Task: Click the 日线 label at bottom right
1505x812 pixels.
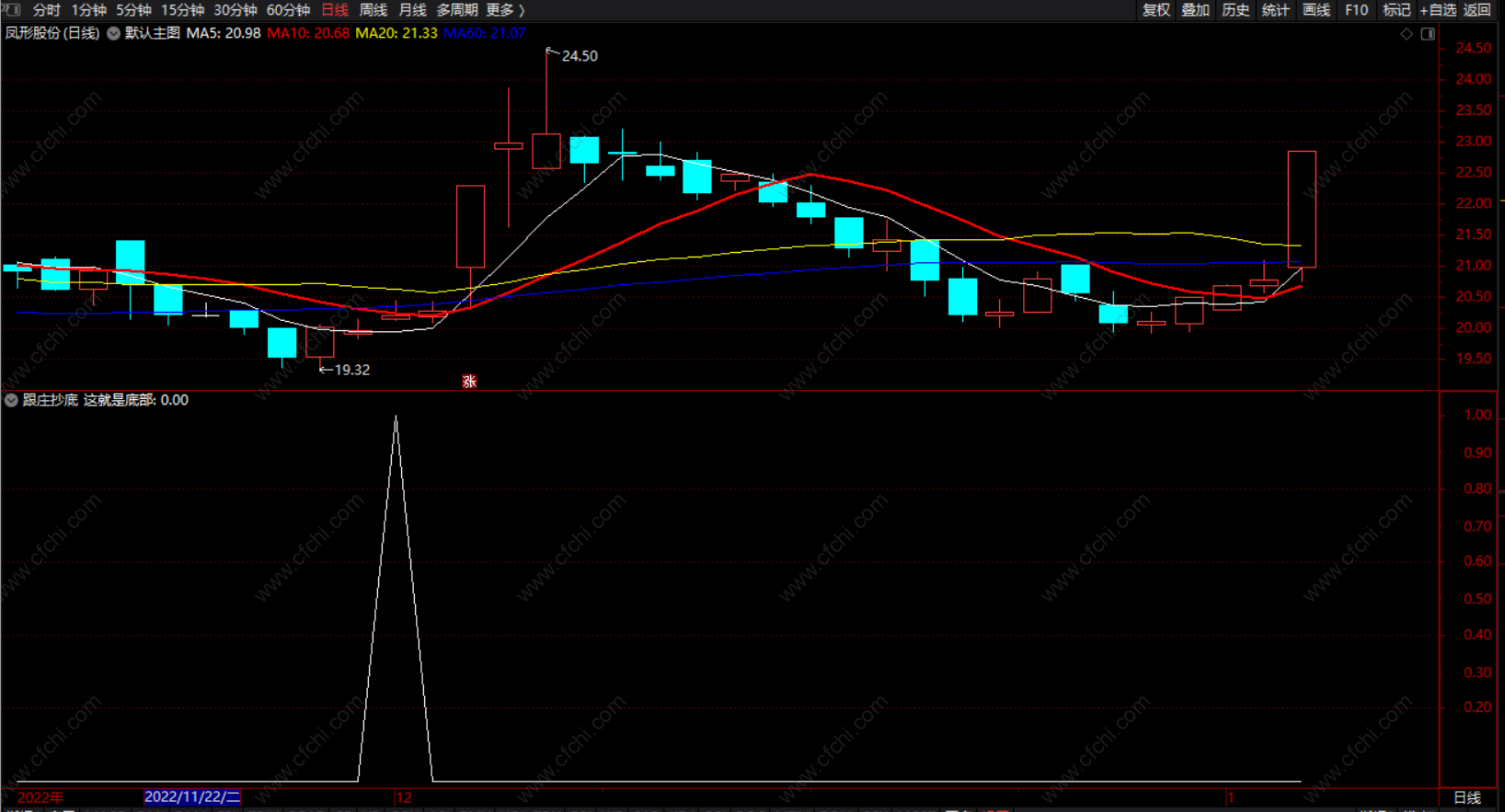Action: click(x=1466, y=797)
